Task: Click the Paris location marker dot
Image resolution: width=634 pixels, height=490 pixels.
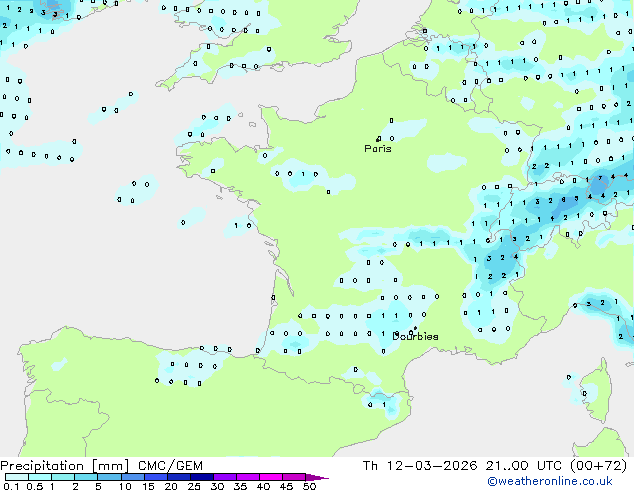Action: [x=378, y=139]
